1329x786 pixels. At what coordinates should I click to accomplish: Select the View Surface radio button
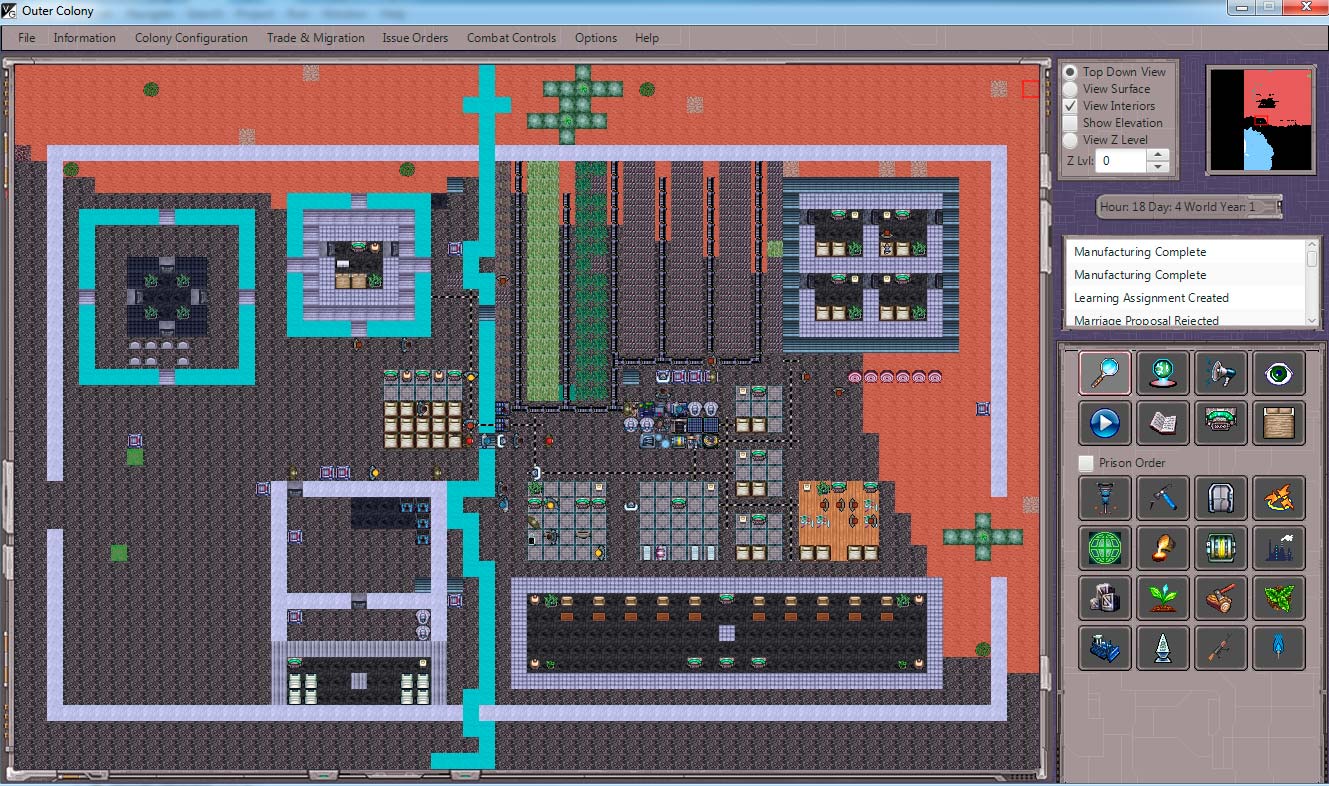coord(1070,89)
